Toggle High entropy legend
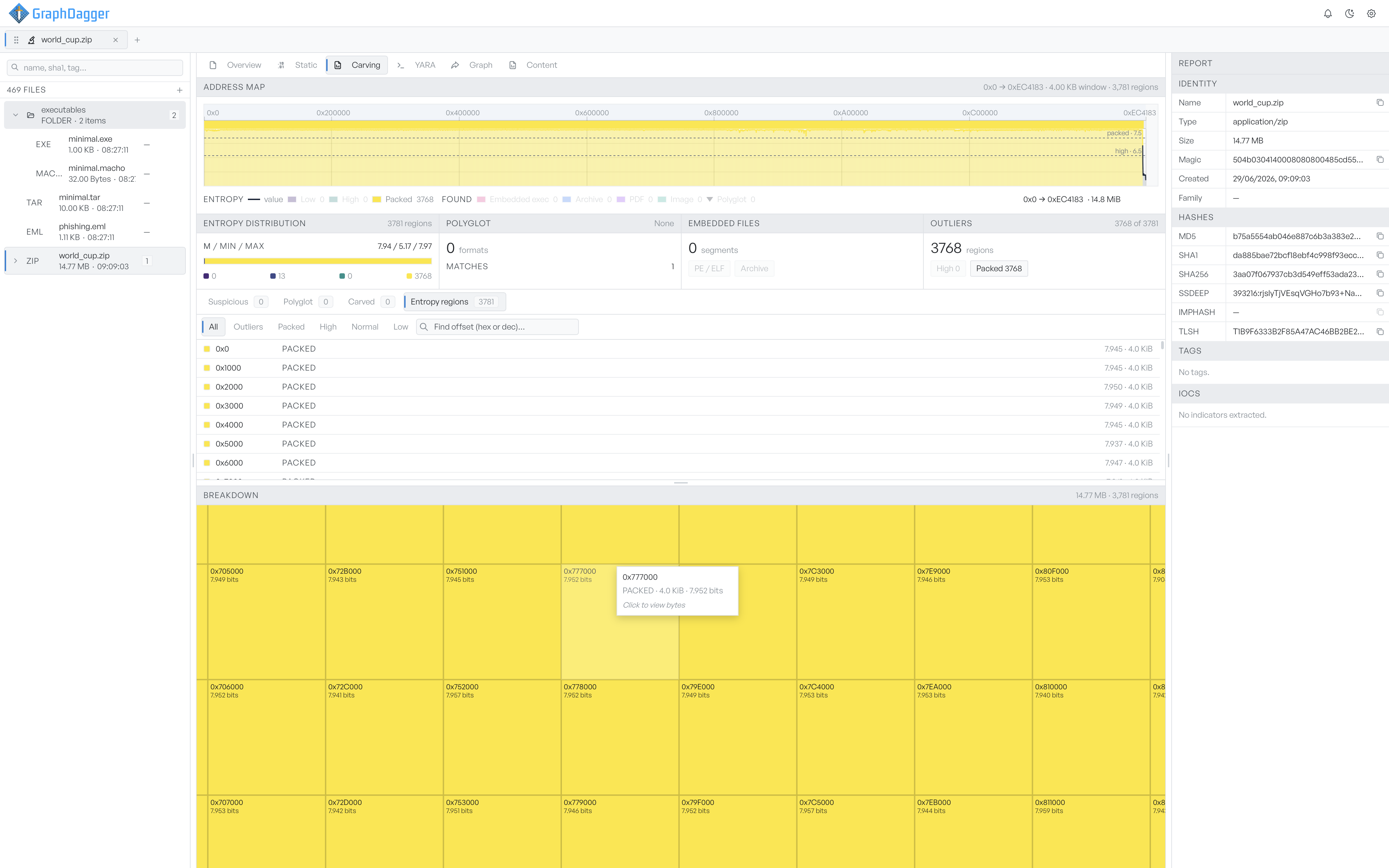This screenshot has width=1389, height=868. (x=349, y=200)
